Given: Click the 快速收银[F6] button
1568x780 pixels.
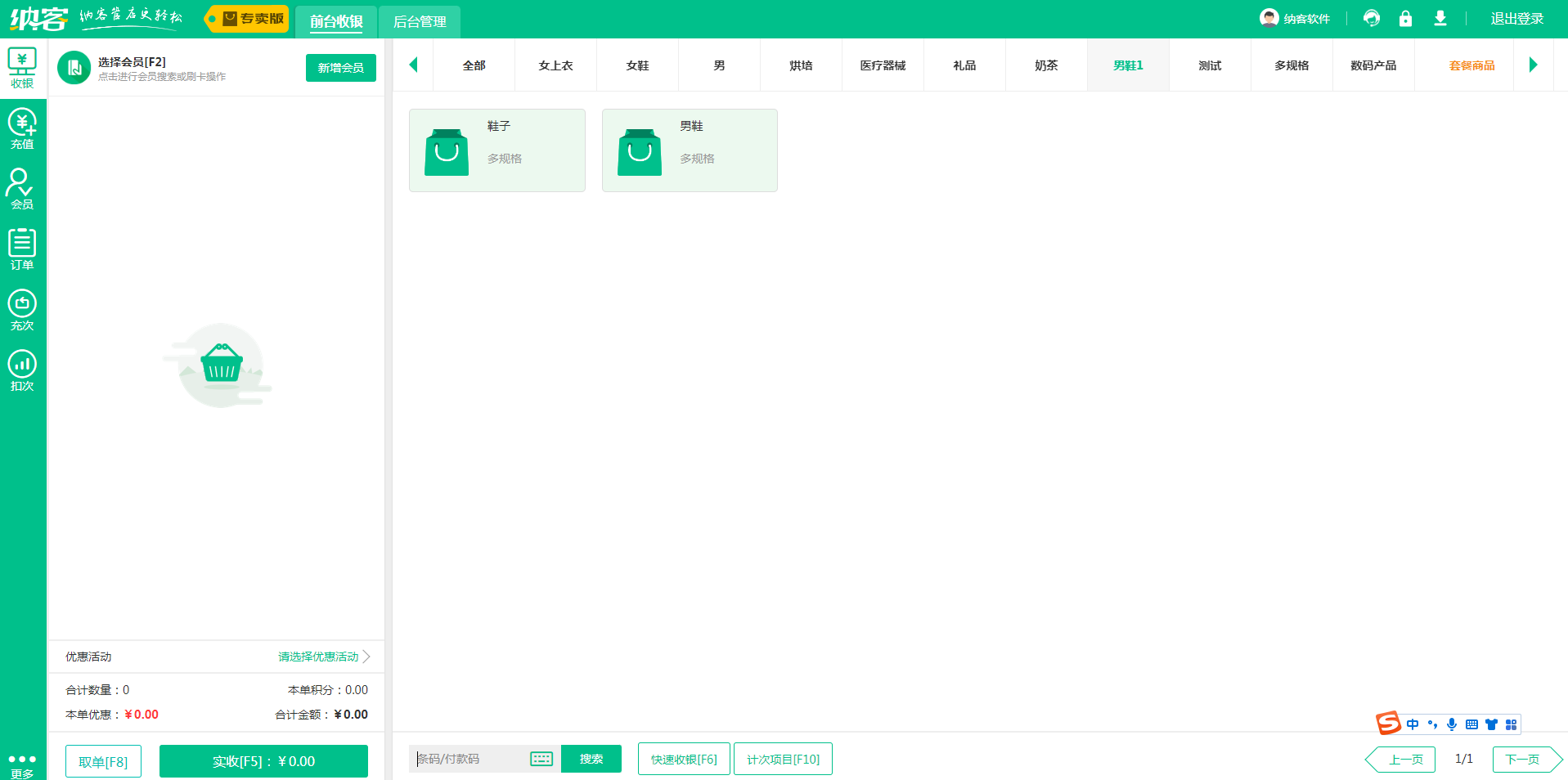Looking at the screenshot, I should tap(684, 759).
